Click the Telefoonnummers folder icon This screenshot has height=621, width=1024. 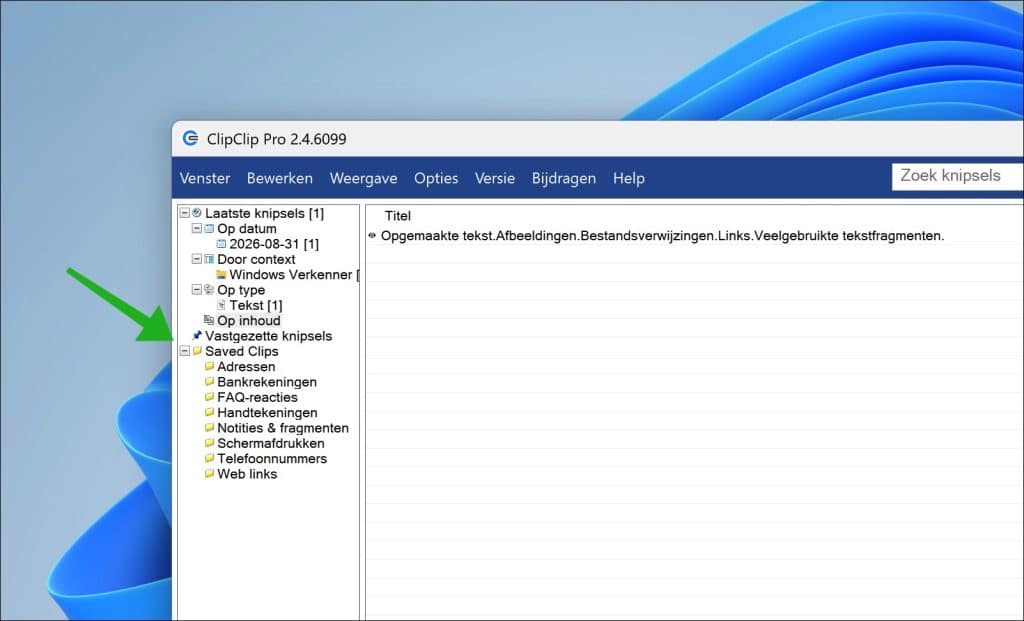click(x=209, y=458)
